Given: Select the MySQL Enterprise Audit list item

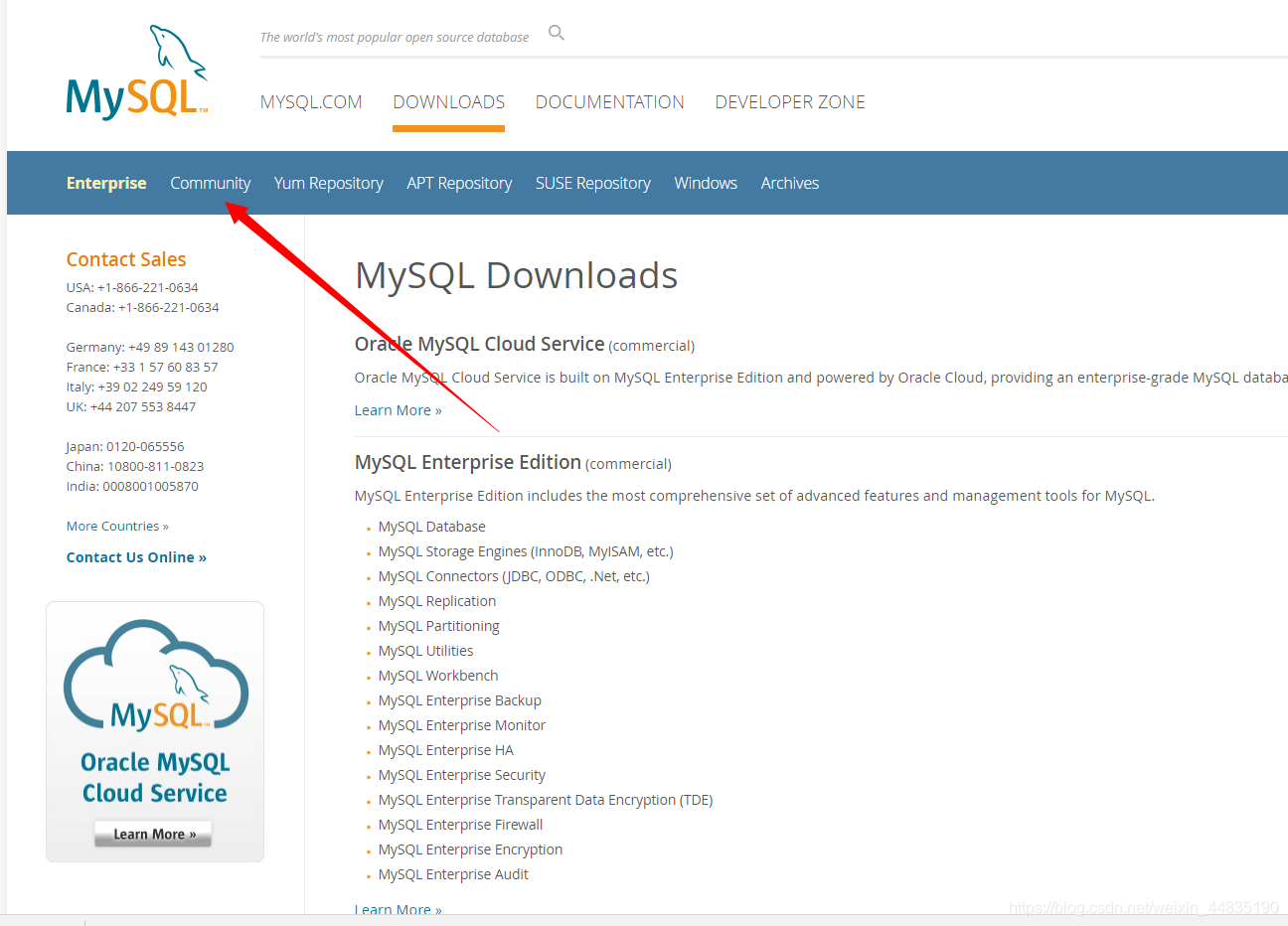Looking at the screenshot, I should 453,874.
